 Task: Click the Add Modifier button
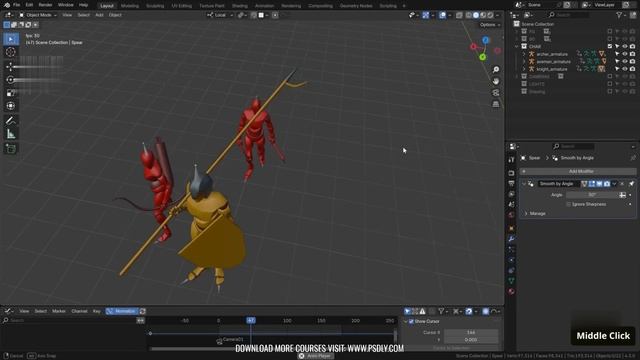[578, 171]
